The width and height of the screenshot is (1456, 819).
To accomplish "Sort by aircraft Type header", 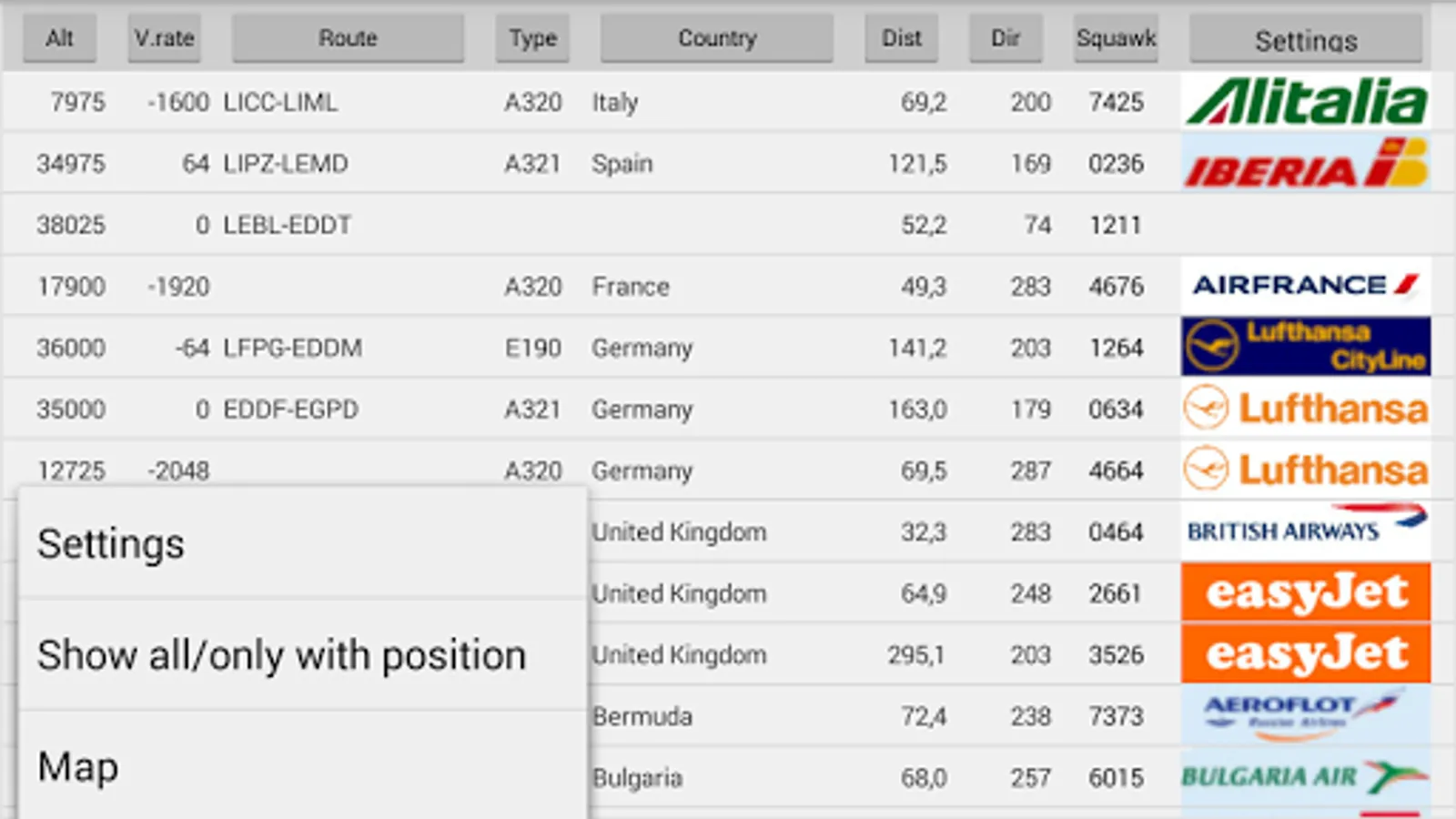I will pos(532,38).
